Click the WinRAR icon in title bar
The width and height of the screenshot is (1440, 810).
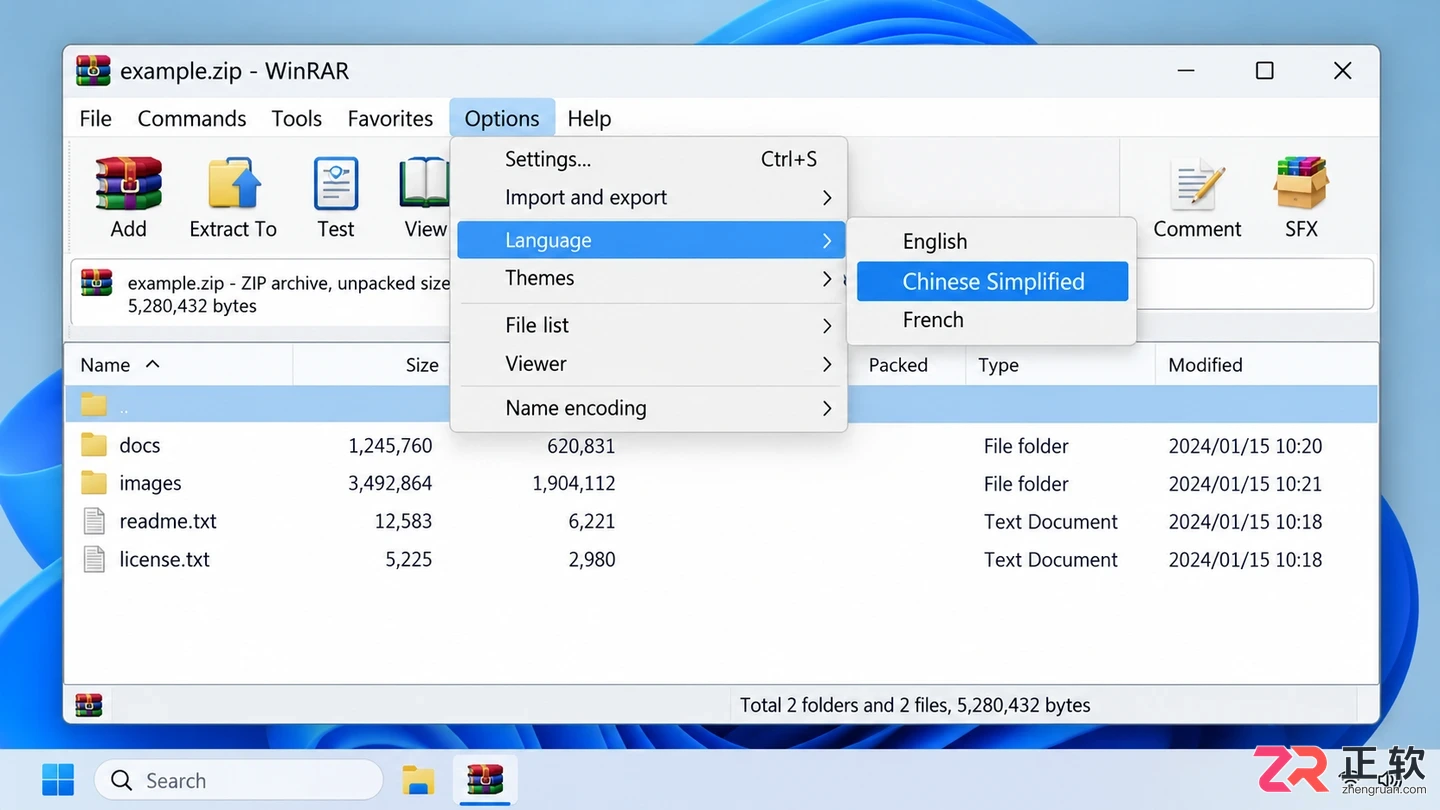pyautogui.click(x=93, y=71)
